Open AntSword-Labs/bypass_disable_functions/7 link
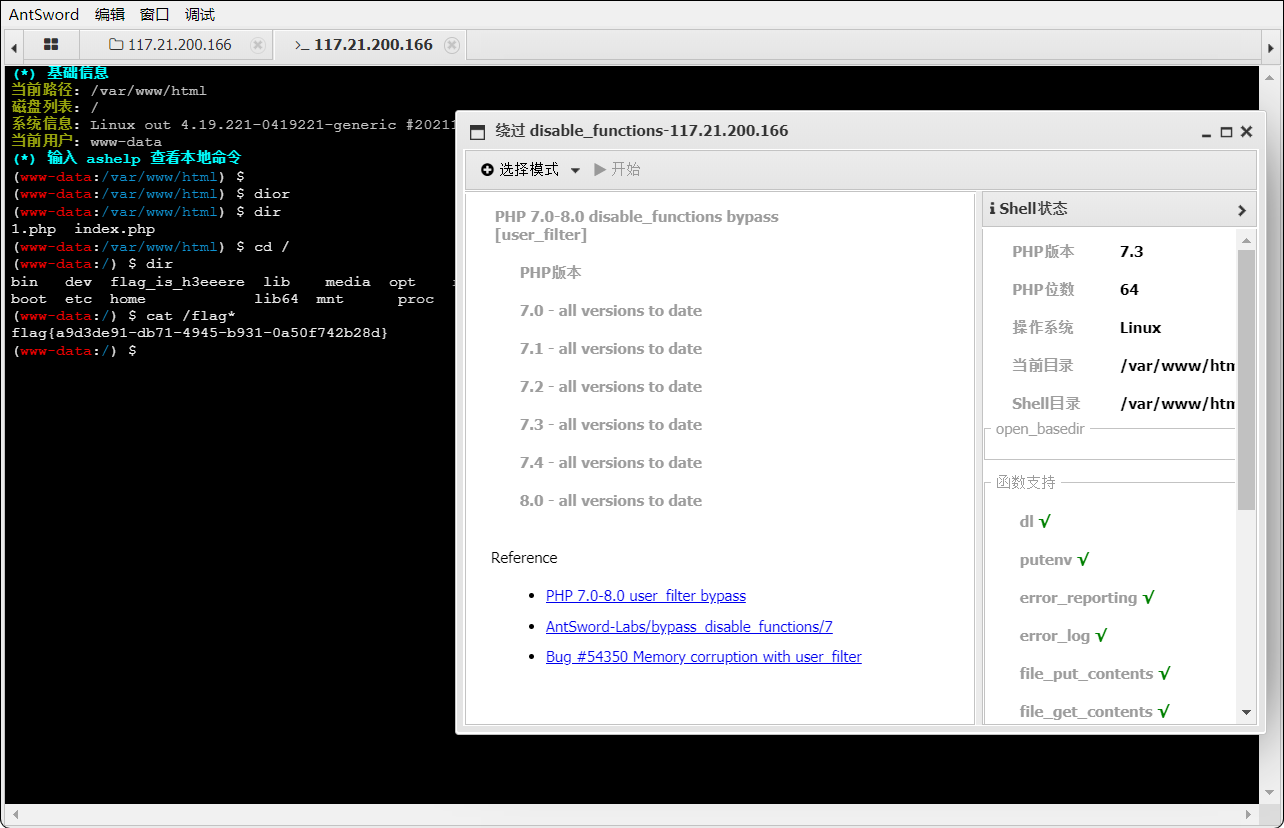1284x828 pixels. point(689,627)
